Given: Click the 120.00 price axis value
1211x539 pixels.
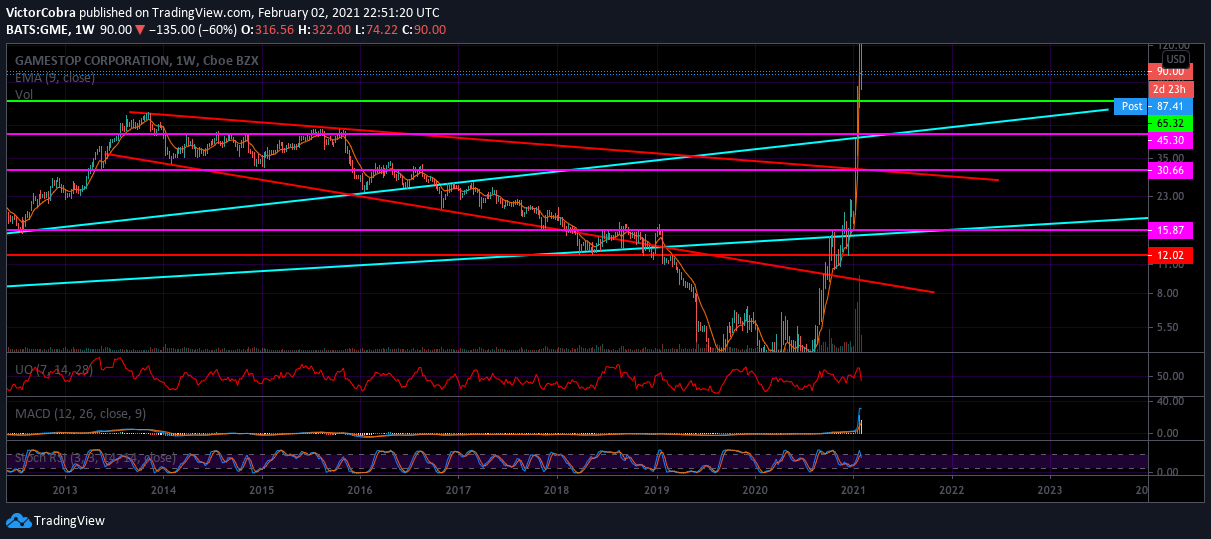Looking at the screenshot, I should tap(1173, 46).
